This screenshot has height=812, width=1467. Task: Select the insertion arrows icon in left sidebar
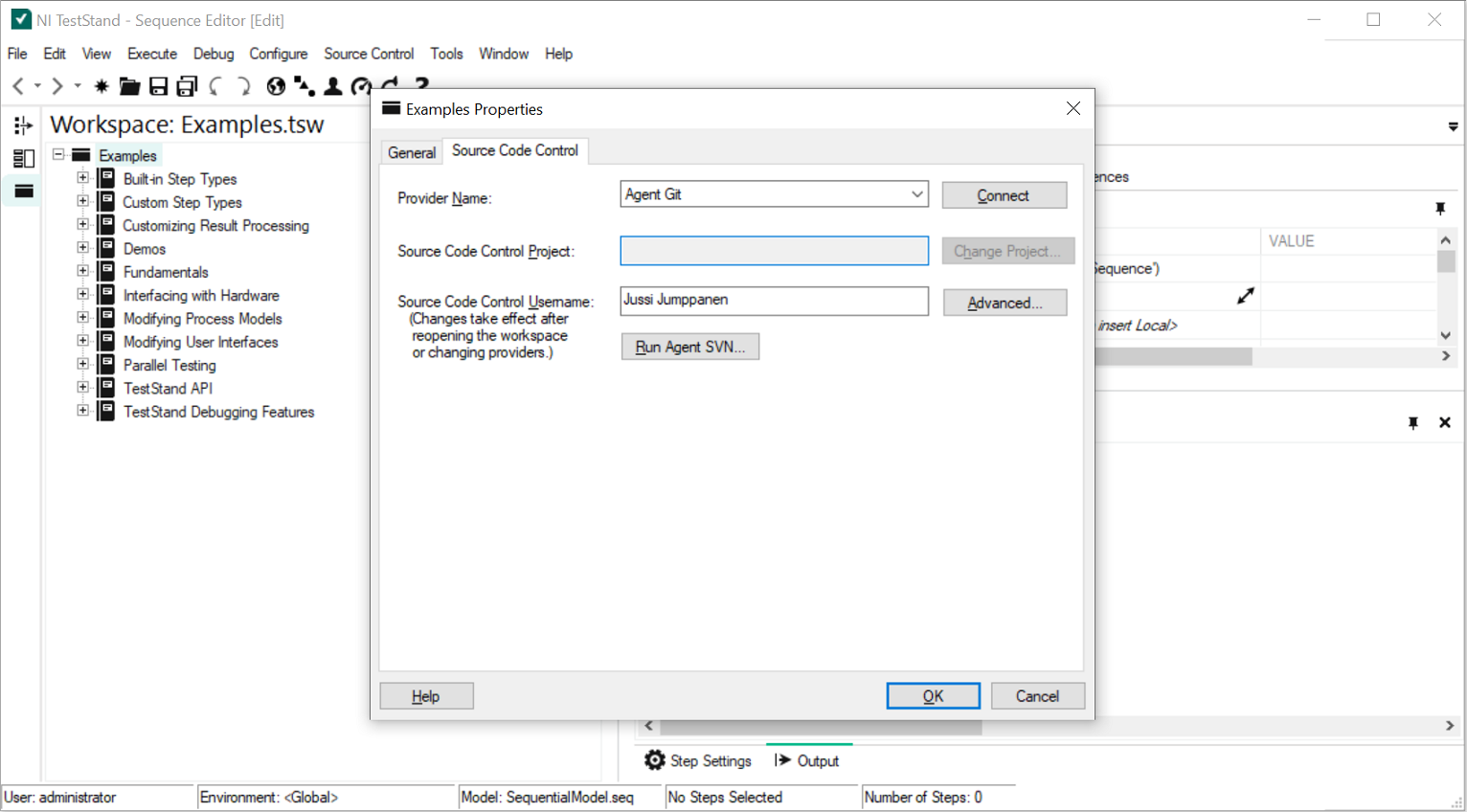(x=23, y=125)
